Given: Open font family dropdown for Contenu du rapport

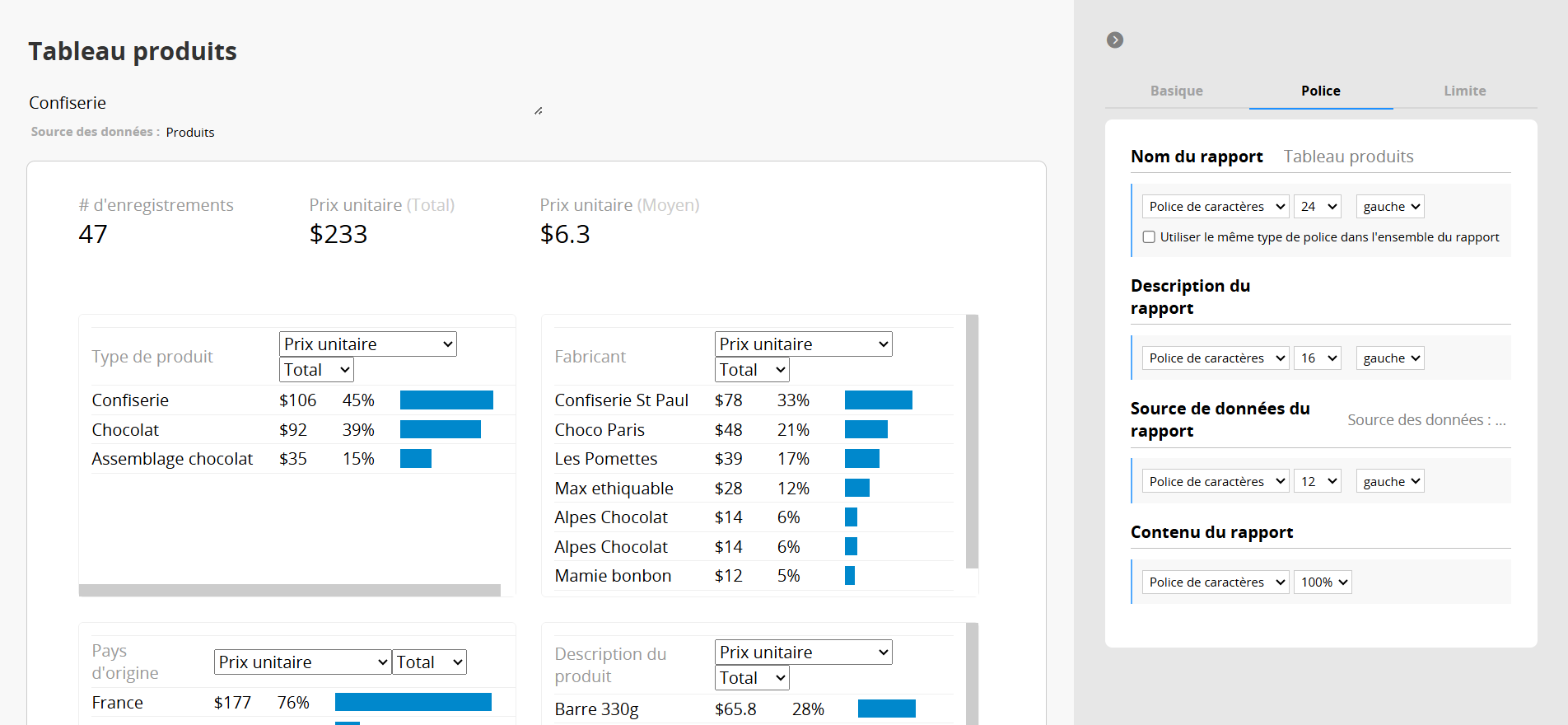Looking at the screenshot, I should point(1216,582).
